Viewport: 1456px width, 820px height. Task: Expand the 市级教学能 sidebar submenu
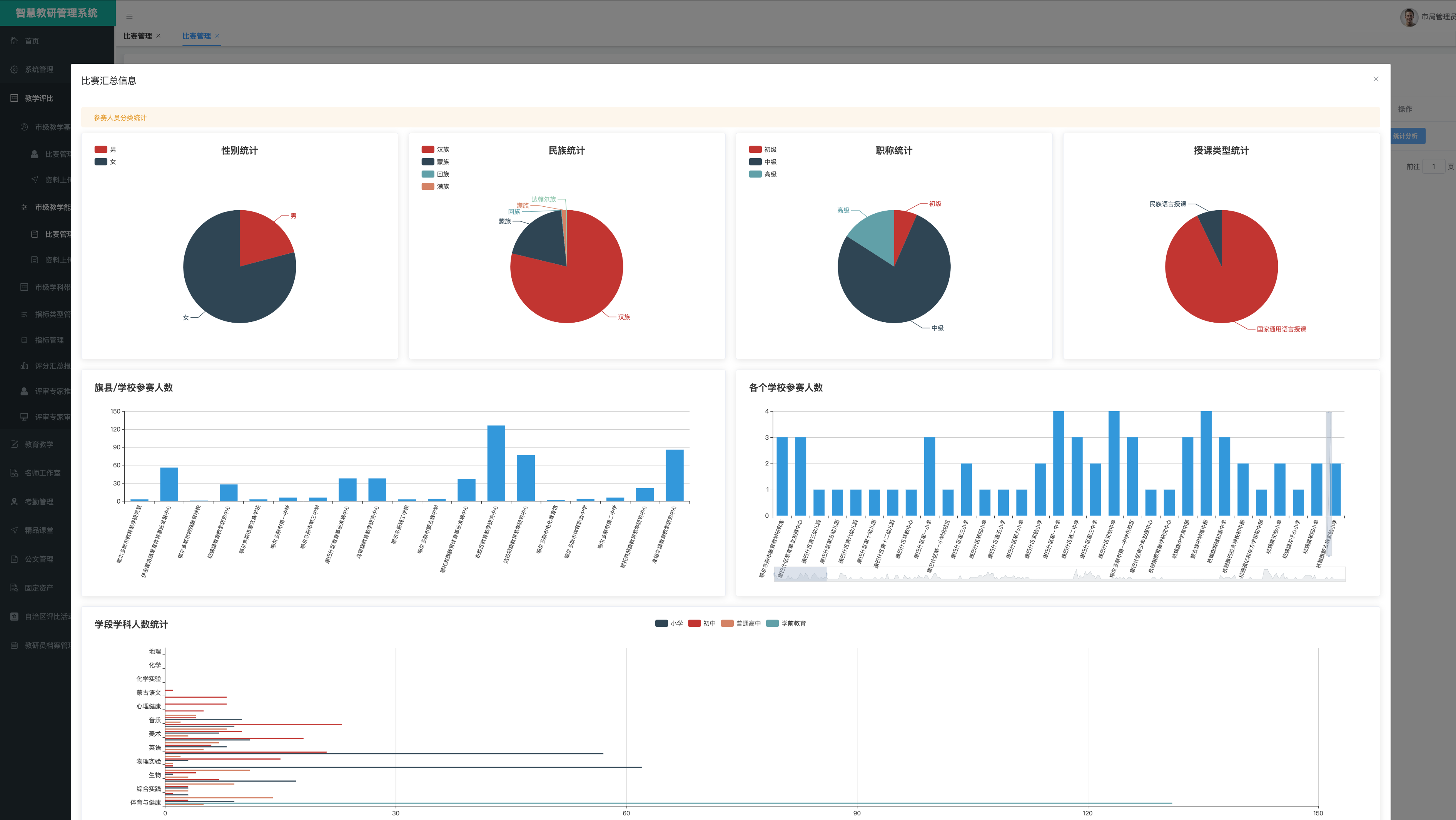pyautogui.click(x=52, y=208)
